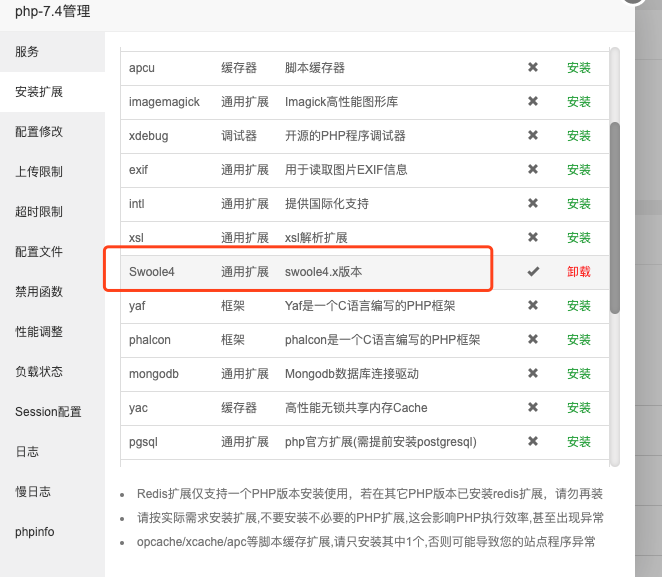Install the xdebug extension
Viewport: 662px width, 577px height.
click(x=578, y=135)
